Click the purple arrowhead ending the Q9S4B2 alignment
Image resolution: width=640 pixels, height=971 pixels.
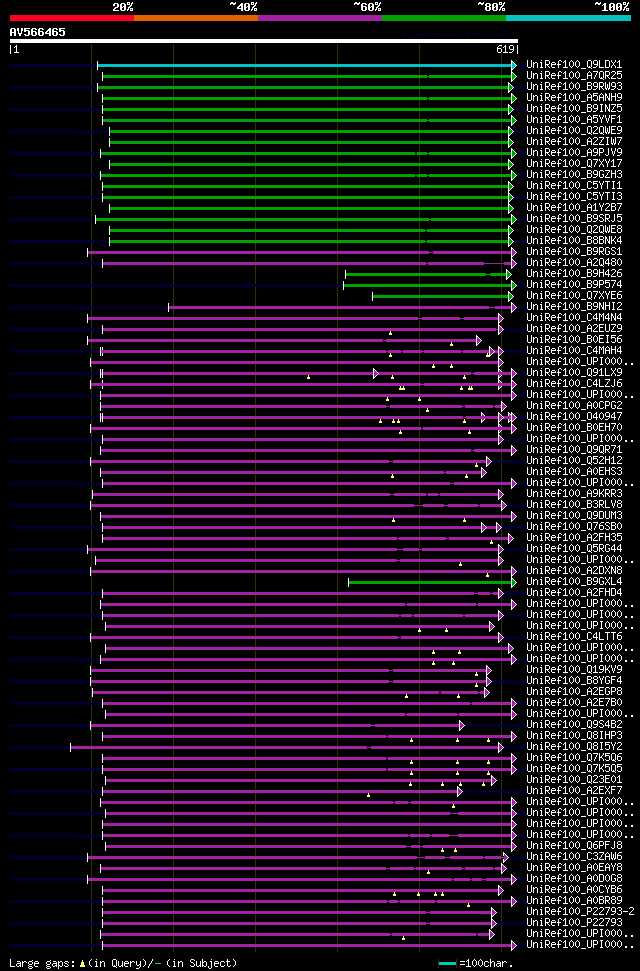click(461, 726)
